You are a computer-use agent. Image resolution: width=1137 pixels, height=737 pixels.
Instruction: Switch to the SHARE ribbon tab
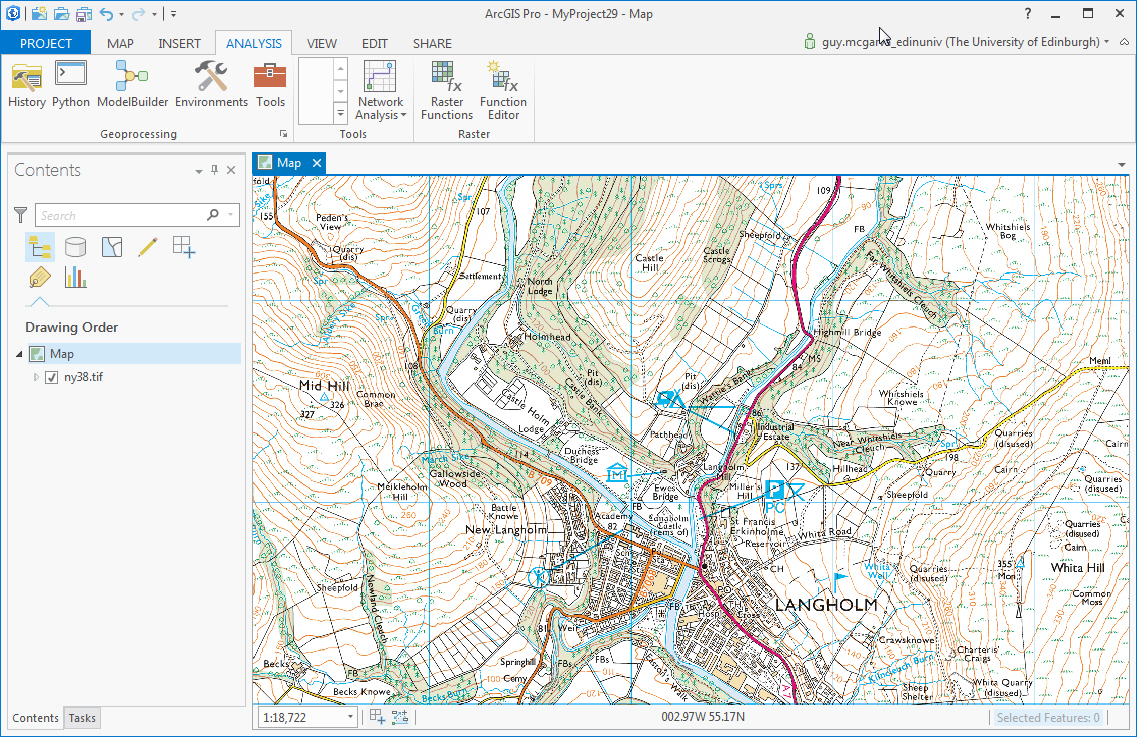tap(432, 44)
